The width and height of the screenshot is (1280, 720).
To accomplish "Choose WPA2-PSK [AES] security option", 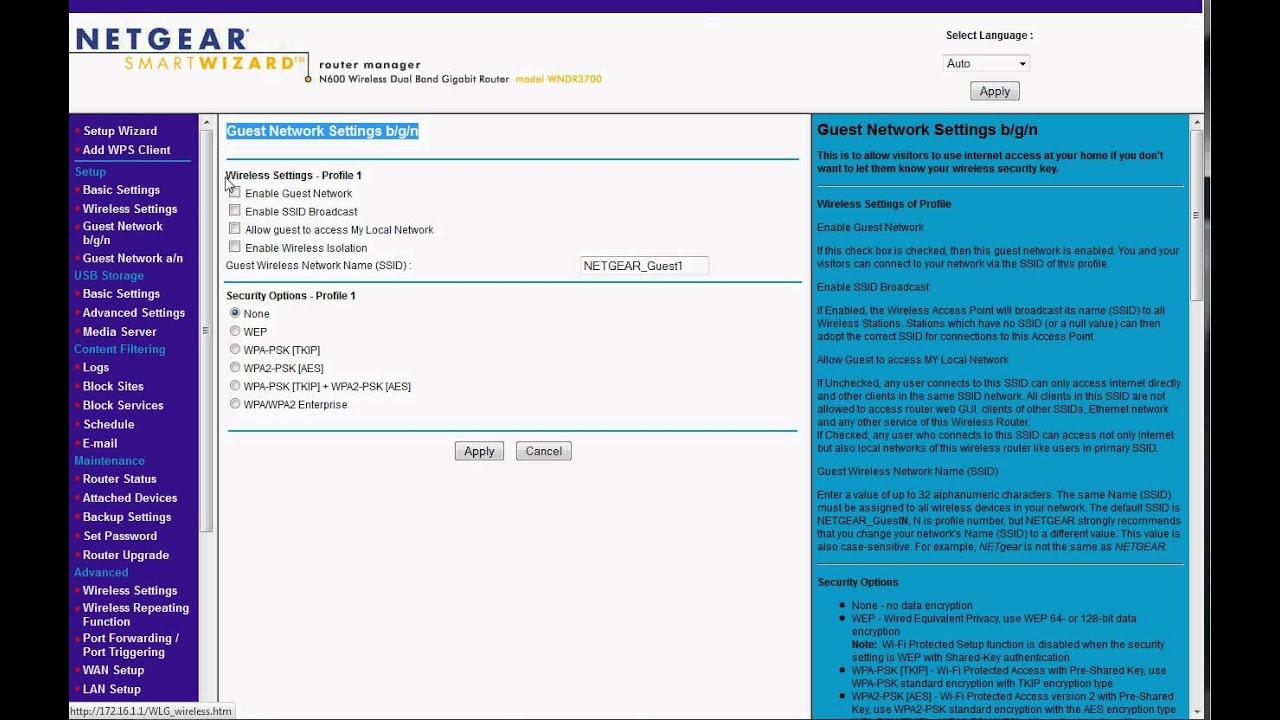I will [235, 368].
